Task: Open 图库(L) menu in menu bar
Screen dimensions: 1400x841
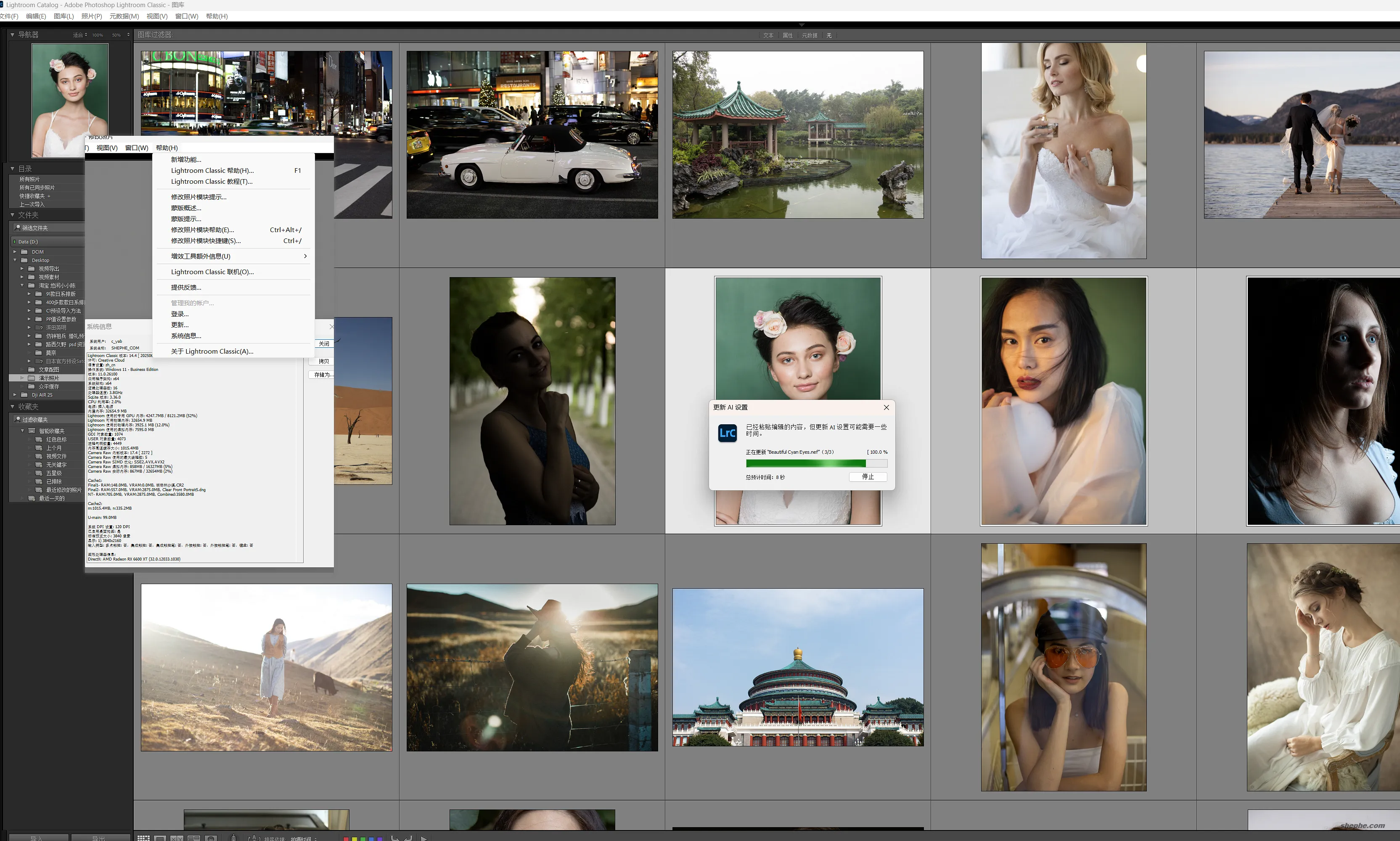Action: coord(64,16)
